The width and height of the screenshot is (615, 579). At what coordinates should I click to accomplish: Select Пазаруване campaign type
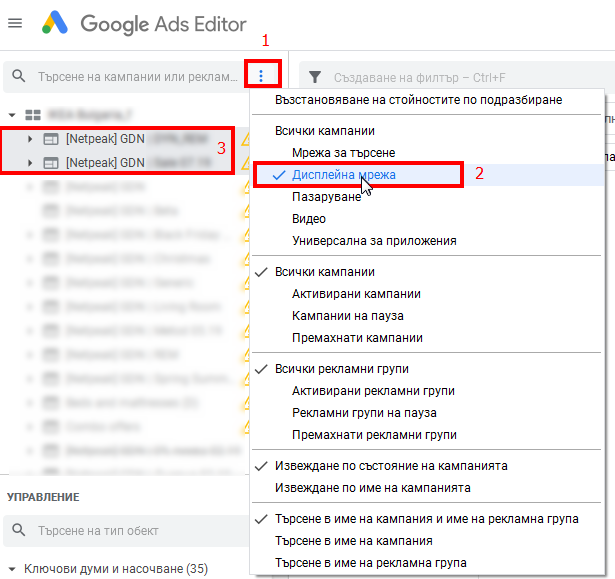pyautogui.click(x=326, y=197)
